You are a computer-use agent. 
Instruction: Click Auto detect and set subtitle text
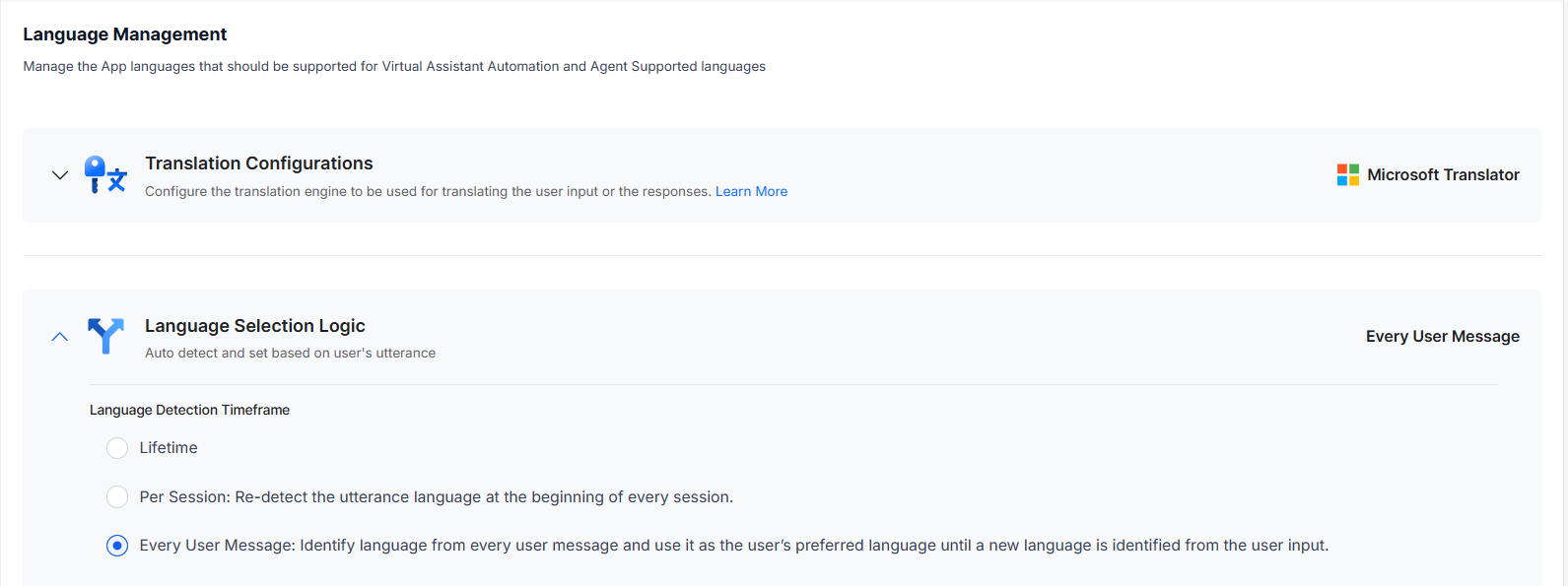[290, 354]
